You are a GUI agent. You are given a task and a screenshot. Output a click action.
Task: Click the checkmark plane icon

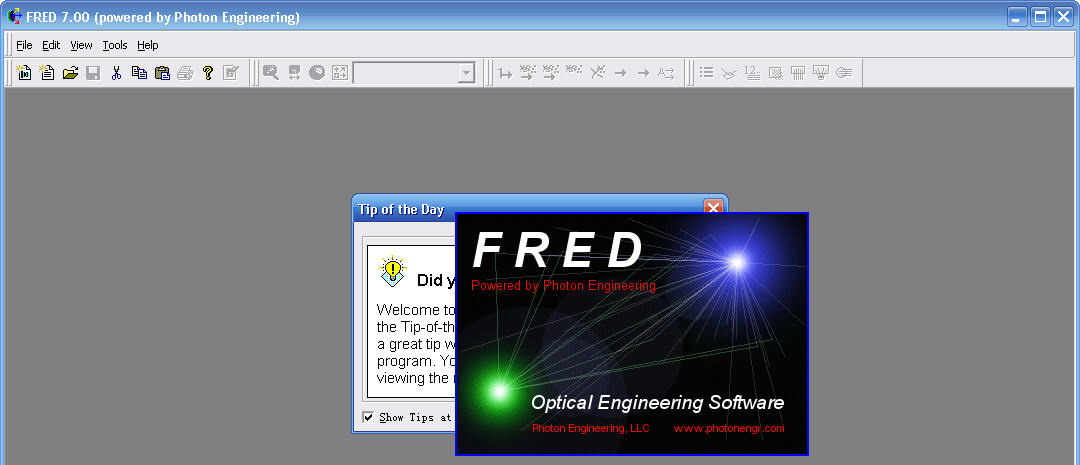click(x=729, y=72)
